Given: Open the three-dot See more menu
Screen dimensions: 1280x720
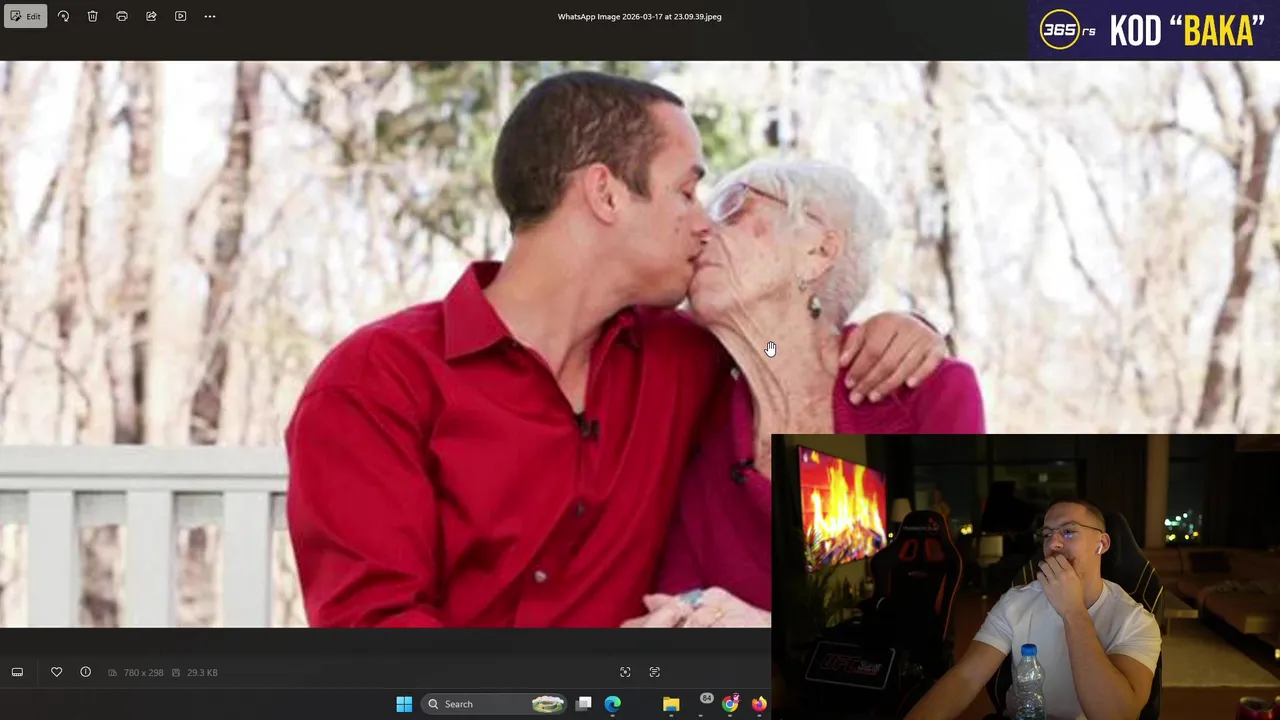Looking at the screenshot, I should (x=210, y=16).
